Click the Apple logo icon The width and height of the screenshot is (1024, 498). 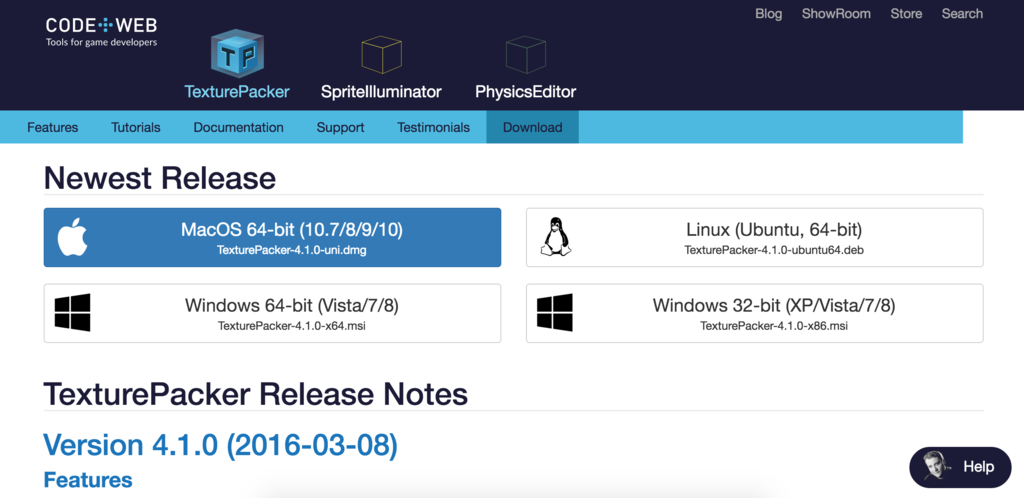click(x=72, y=237)
